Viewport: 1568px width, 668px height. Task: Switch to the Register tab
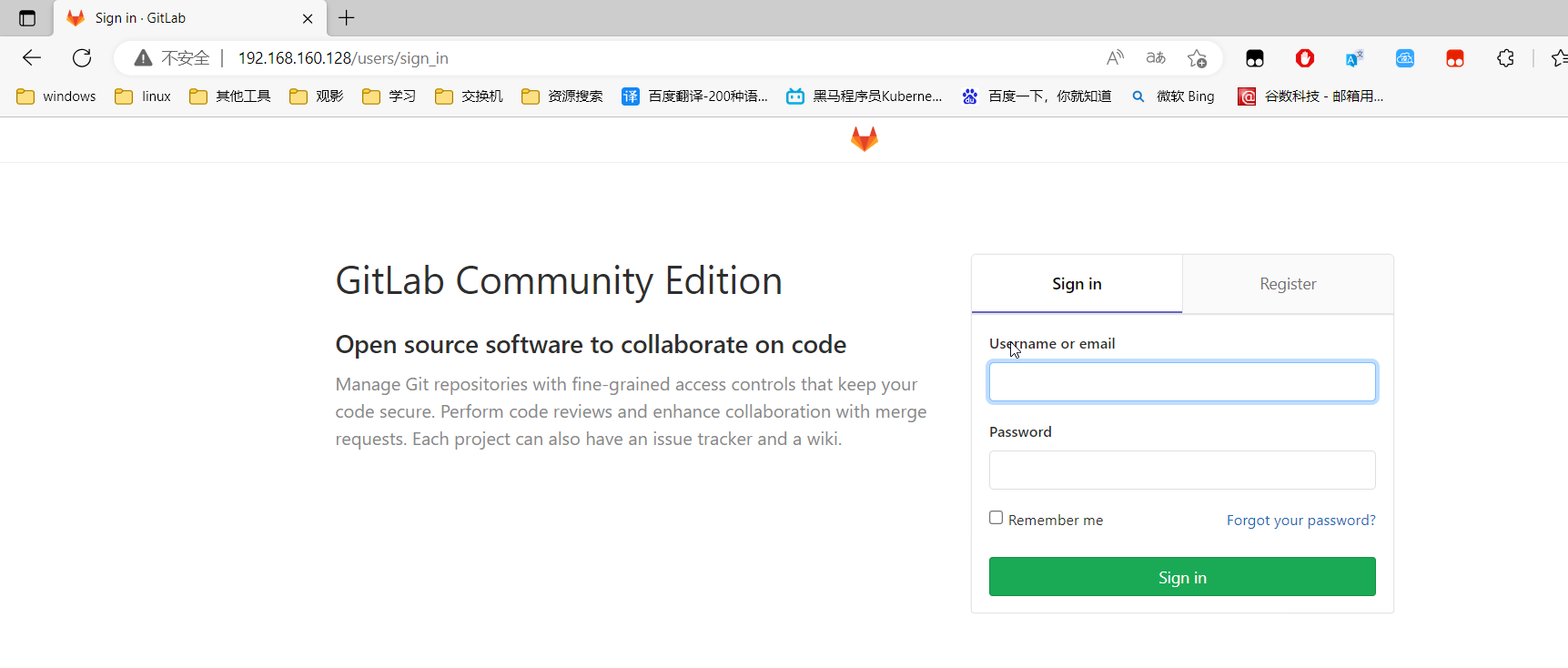click(x=1288, y=284)
